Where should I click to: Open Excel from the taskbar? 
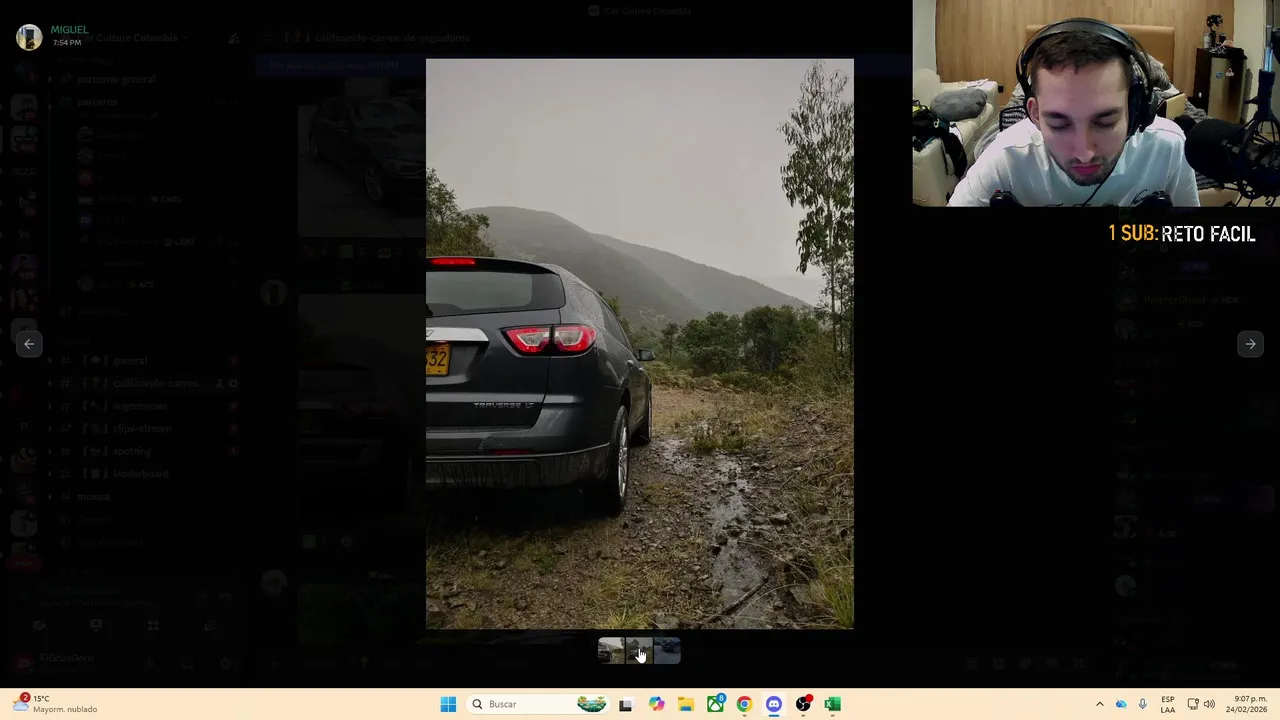832,704
